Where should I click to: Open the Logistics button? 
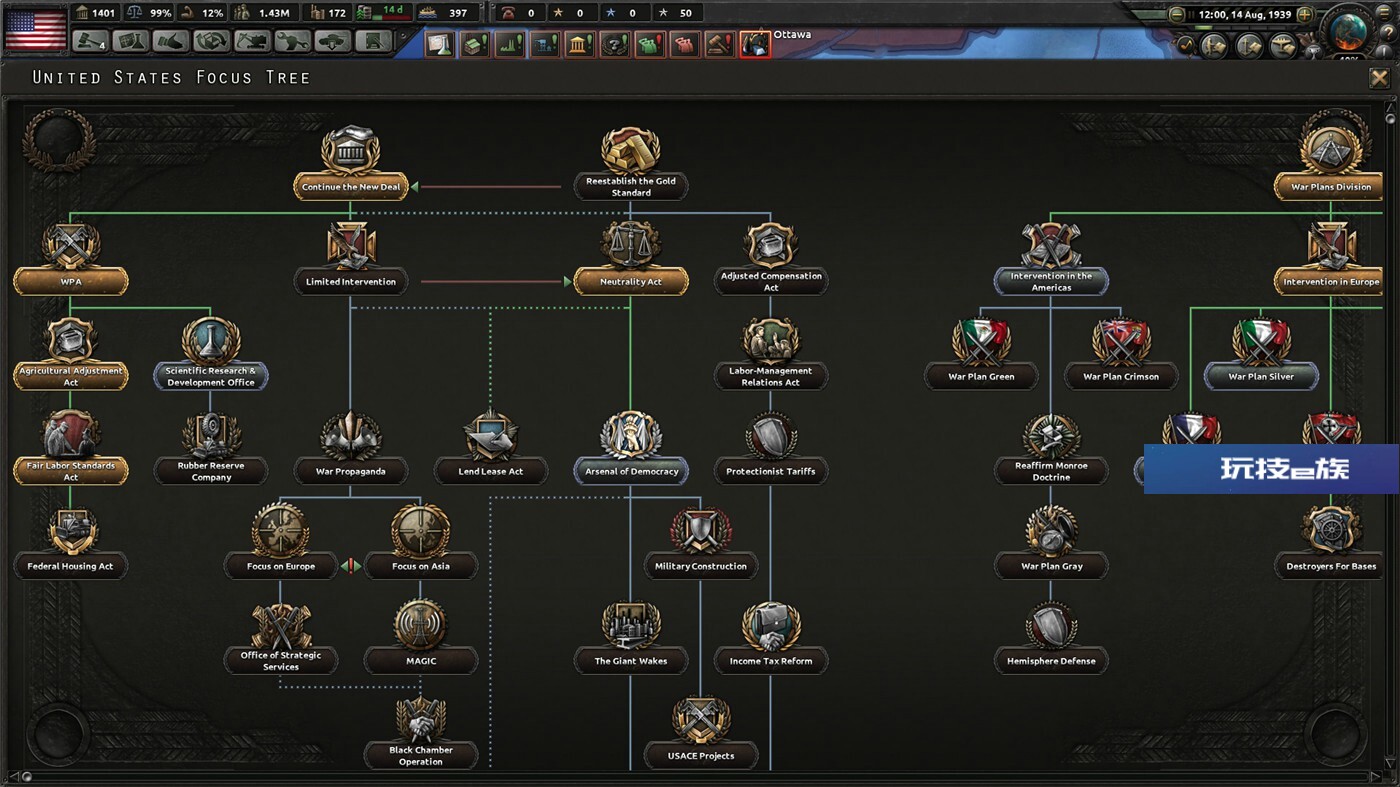click(x=374, y=41)
